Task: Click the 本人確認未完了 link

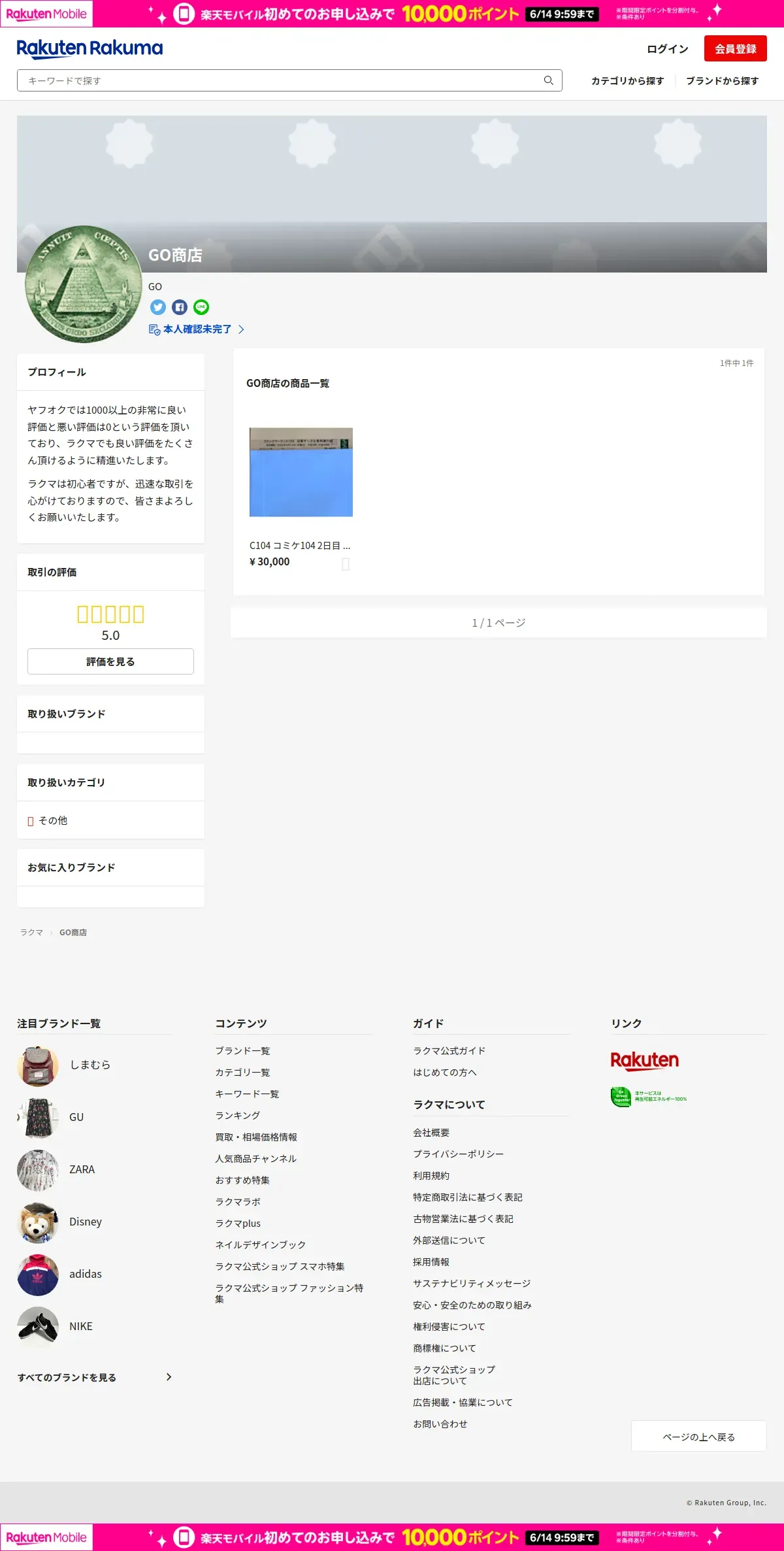Action: tap(197, 329)
